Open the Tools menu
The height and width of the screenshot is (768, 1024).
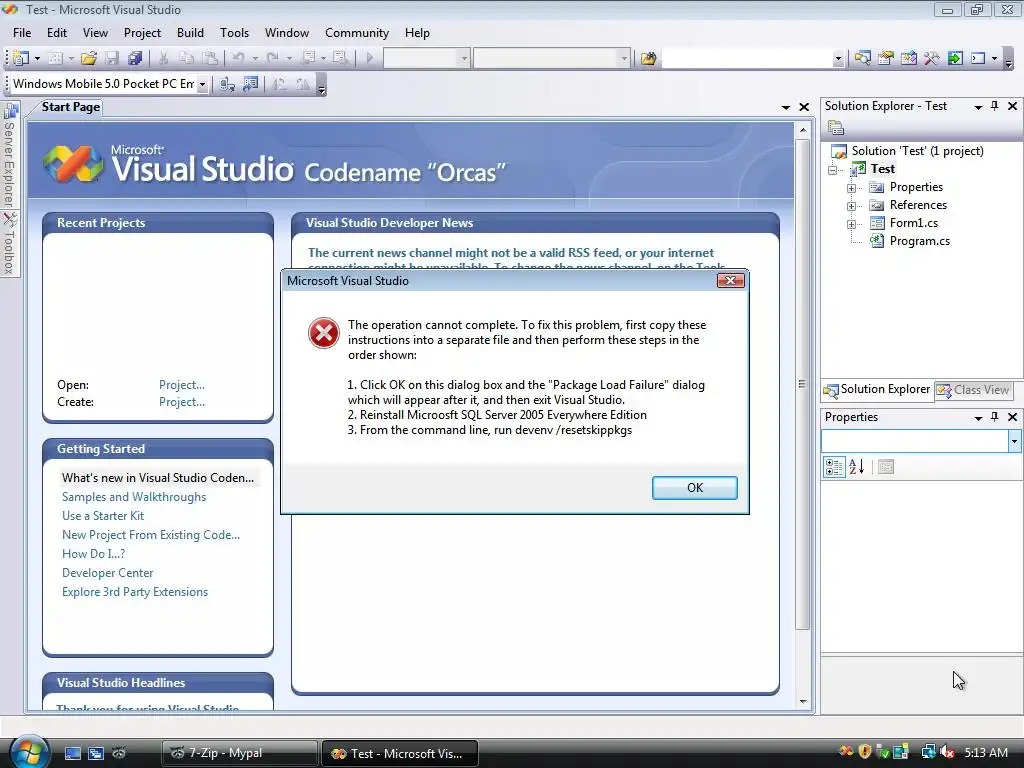(x=234, y=33)
